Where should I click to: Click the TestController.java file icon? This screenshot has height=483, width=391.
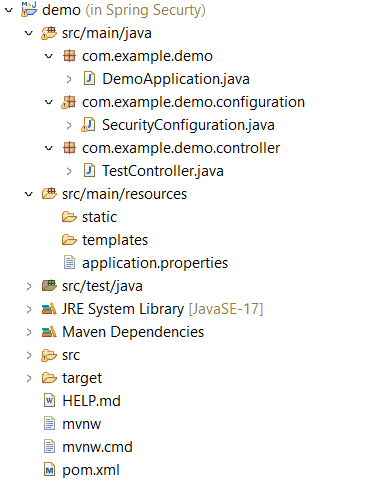[x=89, y=171]
